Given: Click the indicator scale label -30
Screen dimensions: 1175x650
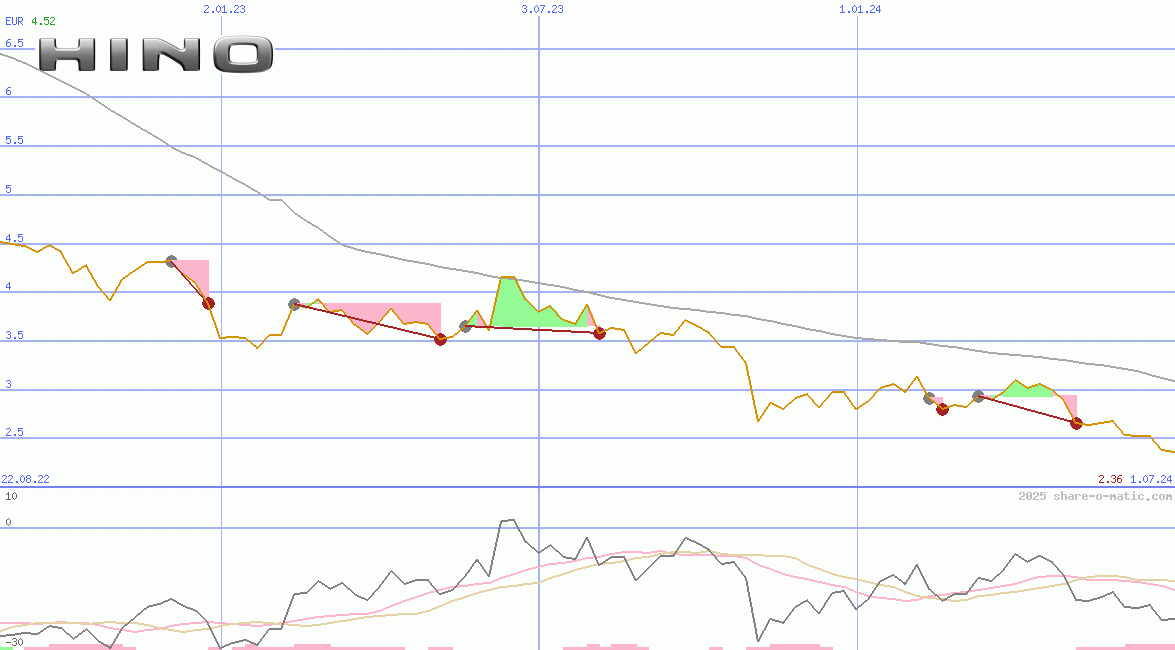Looking at the screenshot, I should point(13,643).
